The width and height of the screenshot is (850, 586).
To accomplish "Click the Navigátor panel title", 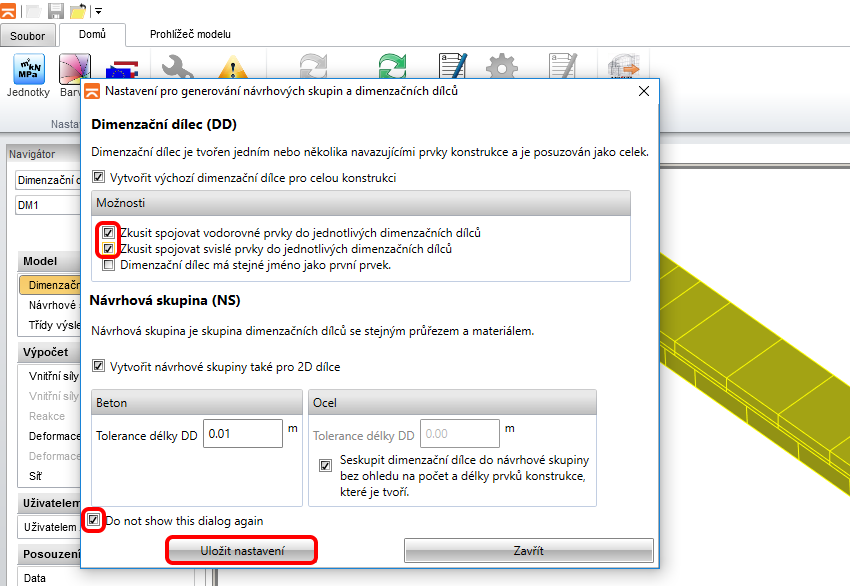I will (x=32, y=154).
